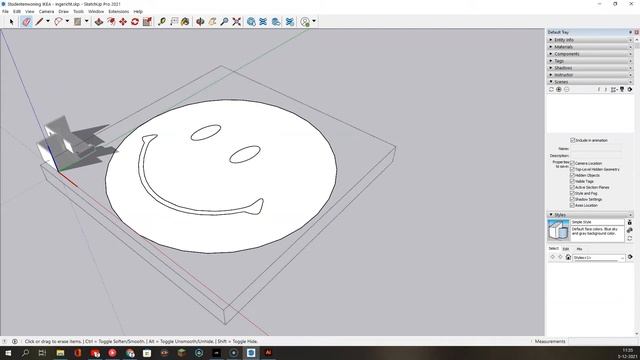Open the Line tool dropdown arrow
The width and height of the screenshot is (640, 360).
(x=48, y=21)
